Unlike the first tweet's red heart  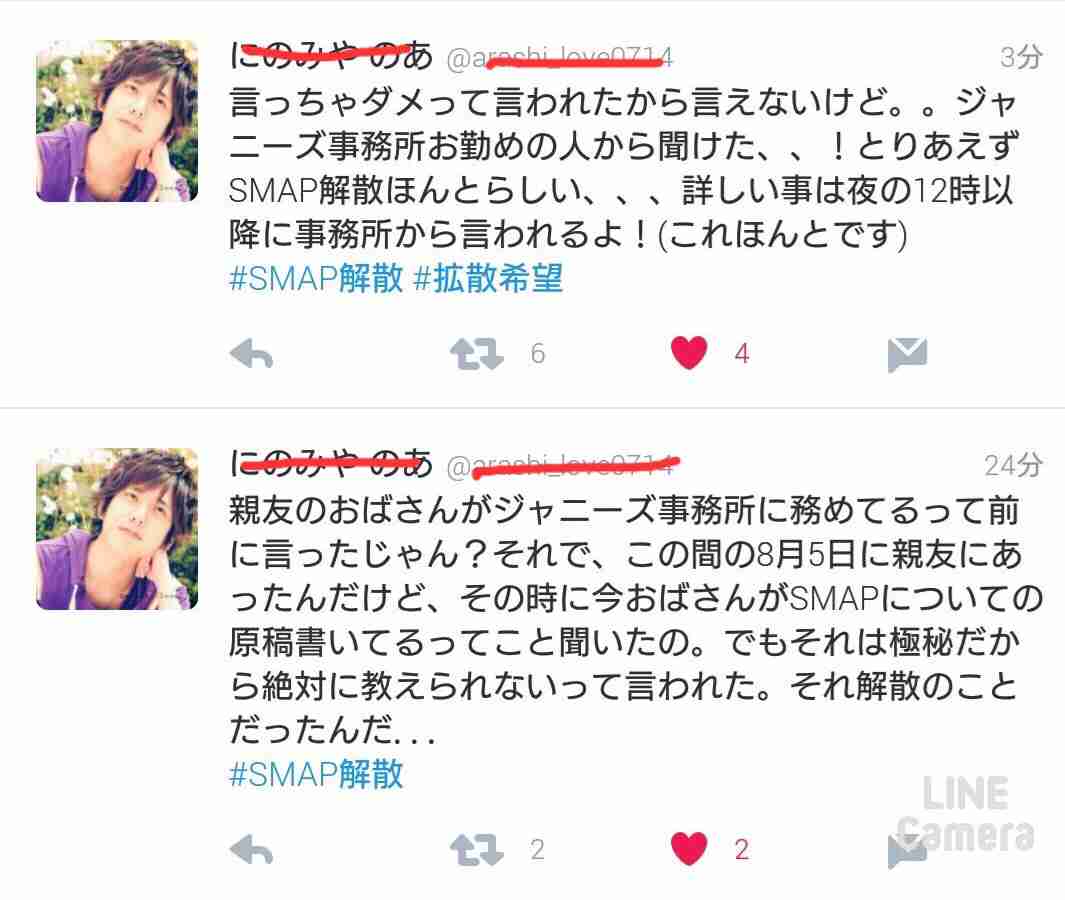click(689, 353)
